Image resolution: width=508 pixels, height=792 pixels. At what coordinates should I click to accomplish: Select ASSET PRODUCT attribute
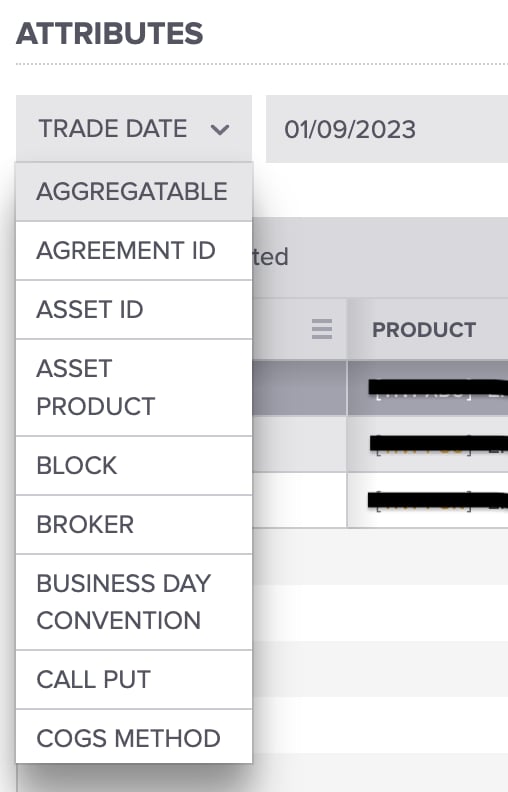pyautogui.click(x=134, y=387)
